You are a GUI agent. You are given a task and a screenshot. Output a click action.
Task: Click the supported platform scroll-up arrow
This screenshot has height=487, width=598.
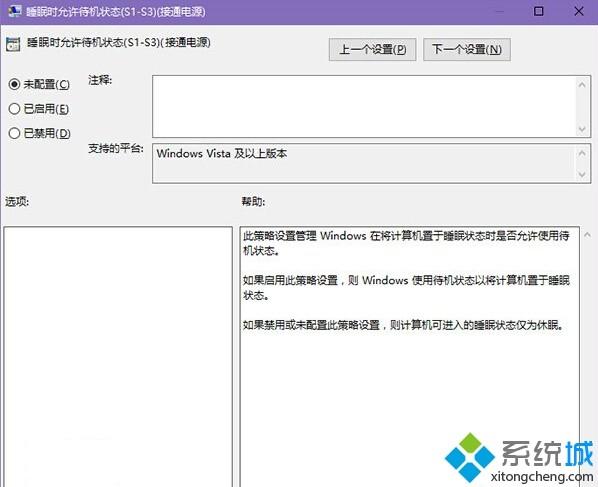click(x=582, y=153)
